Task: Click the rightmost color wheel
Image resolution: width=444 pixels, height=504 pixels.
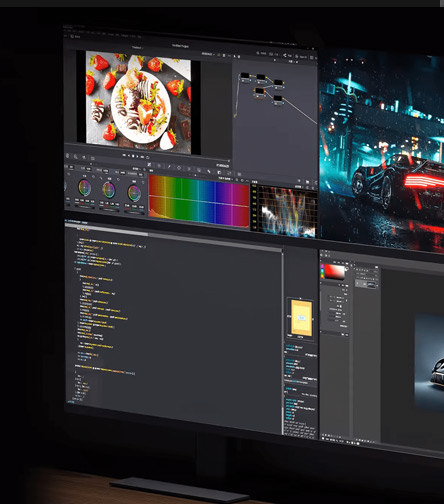Action: 134,193
